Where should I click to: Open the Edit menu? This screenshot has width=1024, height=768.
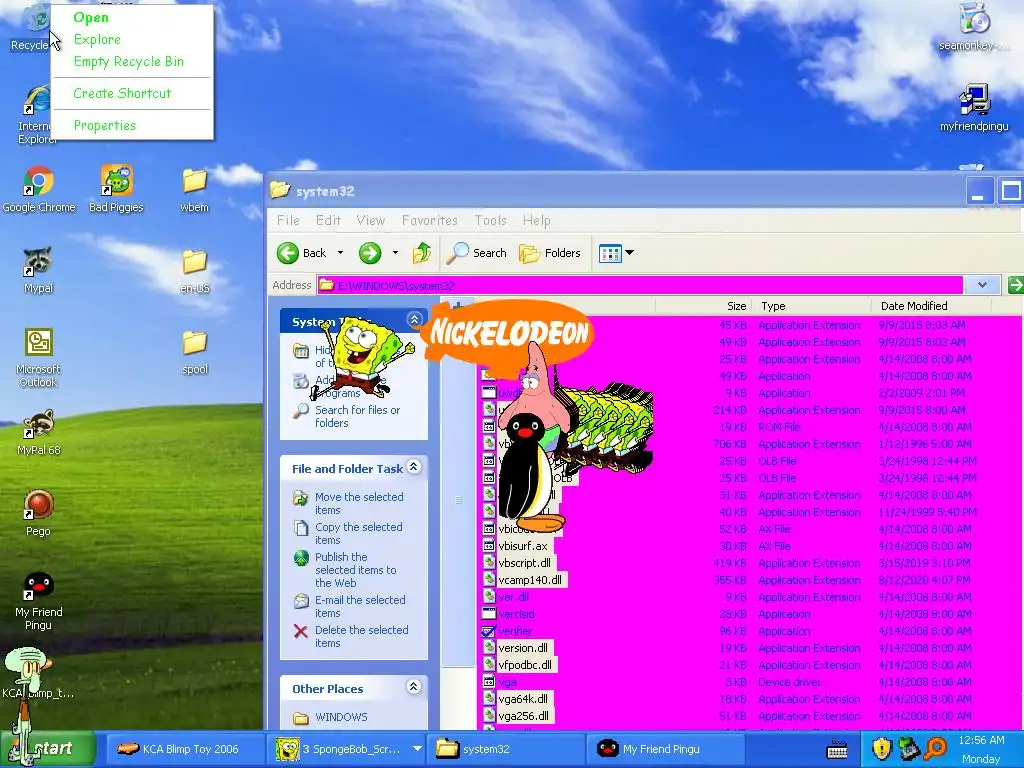coord(328,221)
